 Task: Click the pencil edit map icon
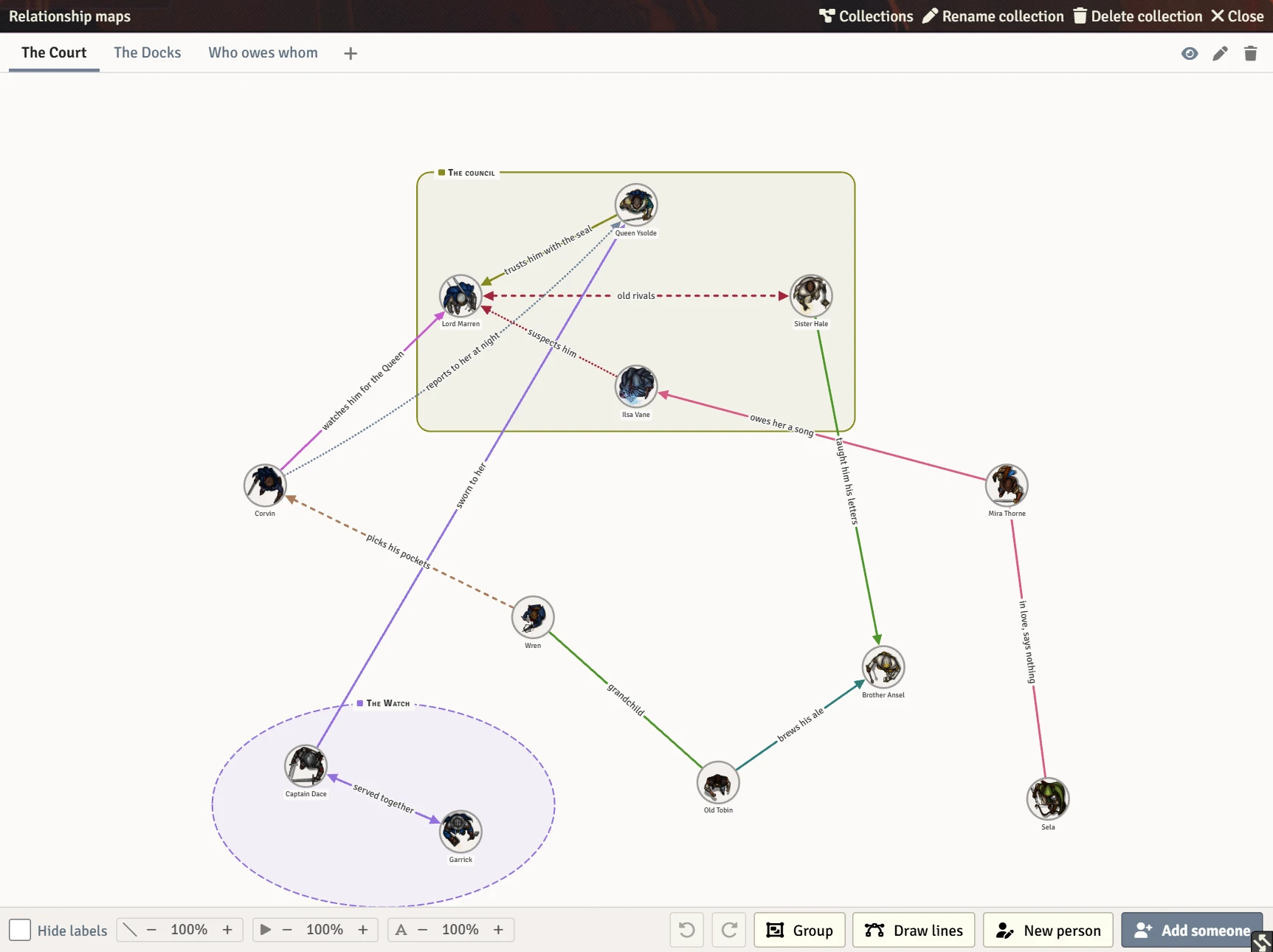click(x=1220, y=53)
